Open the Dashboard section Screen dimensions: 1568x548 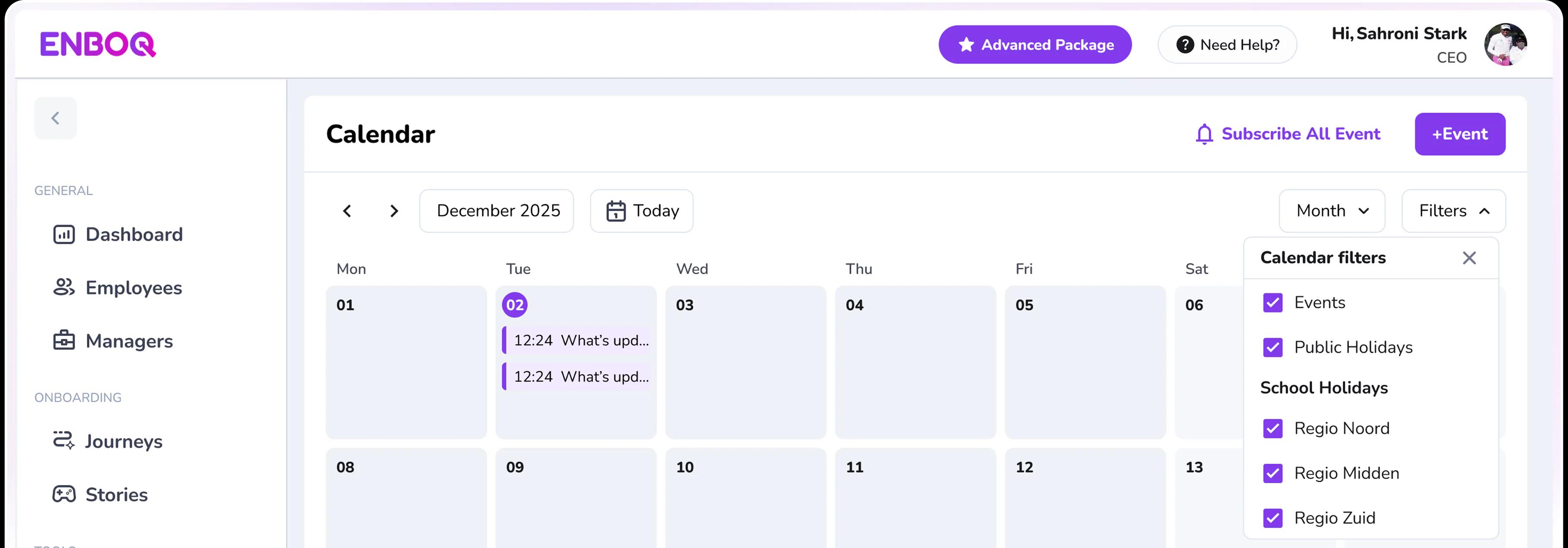pos(134,234)
